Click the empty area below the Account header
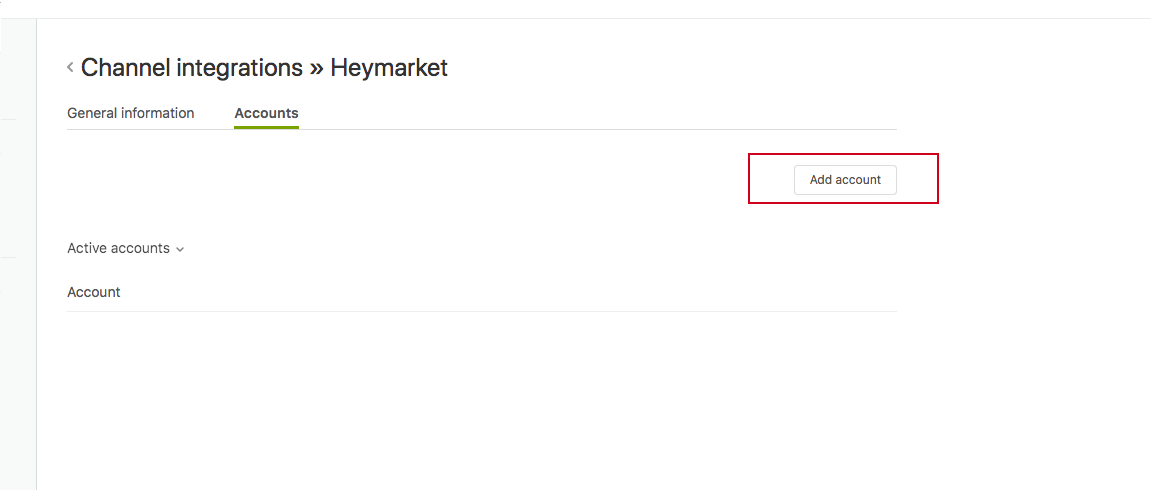This screenshot has height=490, width=1166. tap(480, 390)
